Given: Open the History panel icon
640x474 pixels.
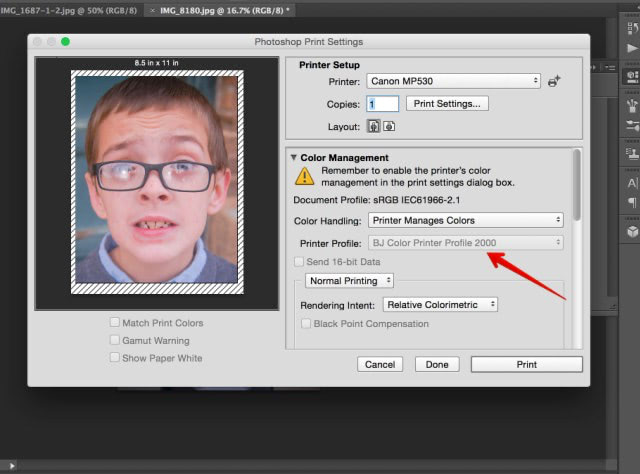Looking at the screenshot, I should pos(632,29).
